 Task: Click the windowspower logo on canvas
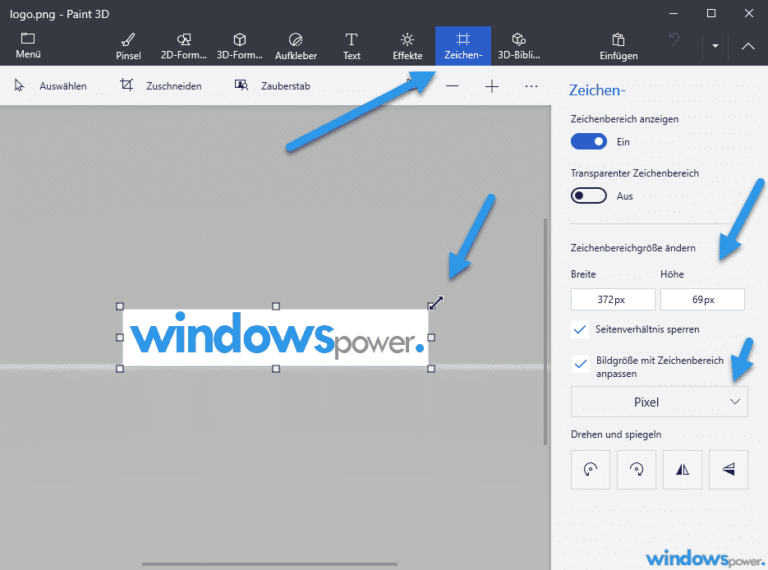click(x=276, y=337)
